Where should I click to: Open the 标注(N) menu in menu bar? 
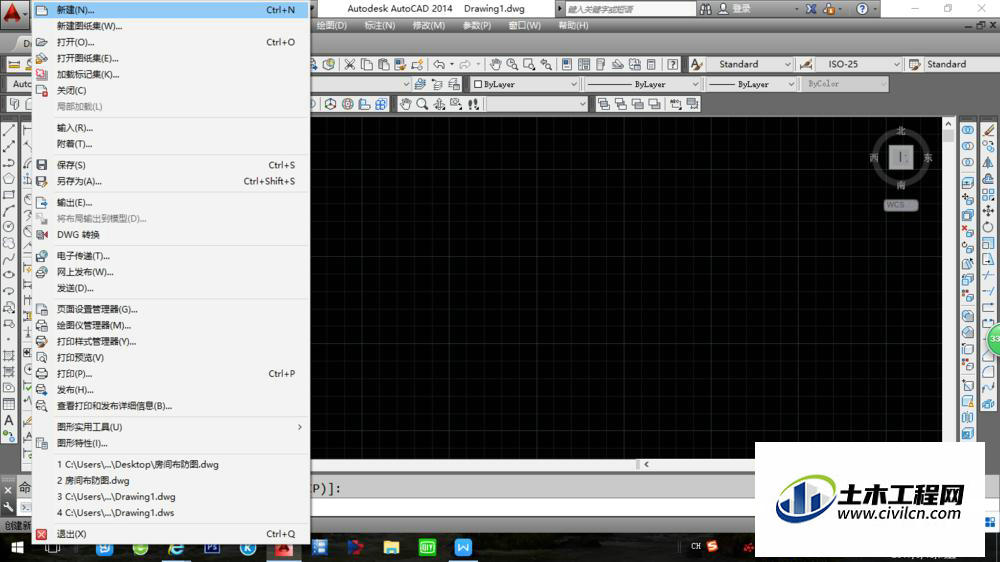(x=379, y=26)
